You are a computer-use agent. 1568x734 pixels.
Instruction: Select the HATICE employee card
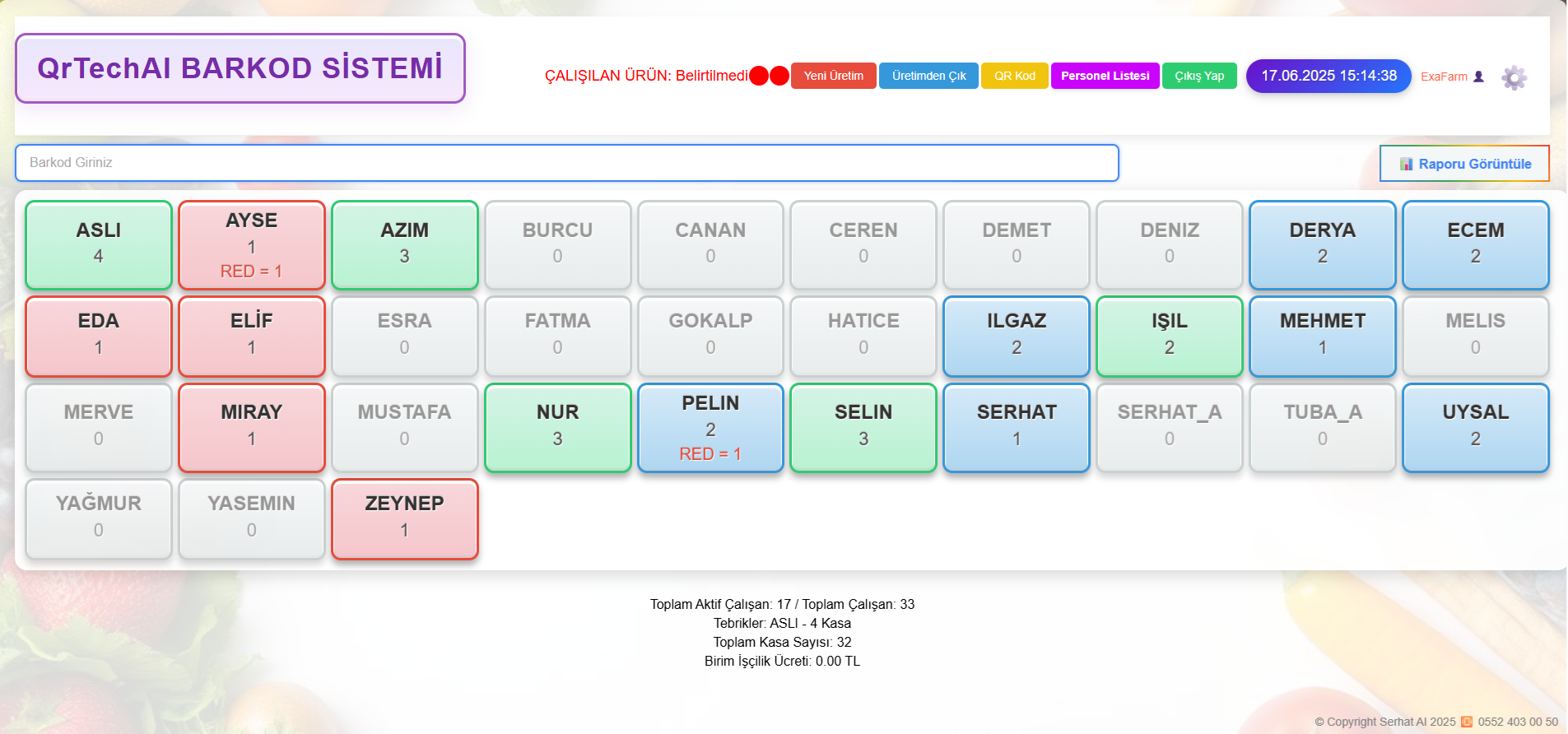863,337
